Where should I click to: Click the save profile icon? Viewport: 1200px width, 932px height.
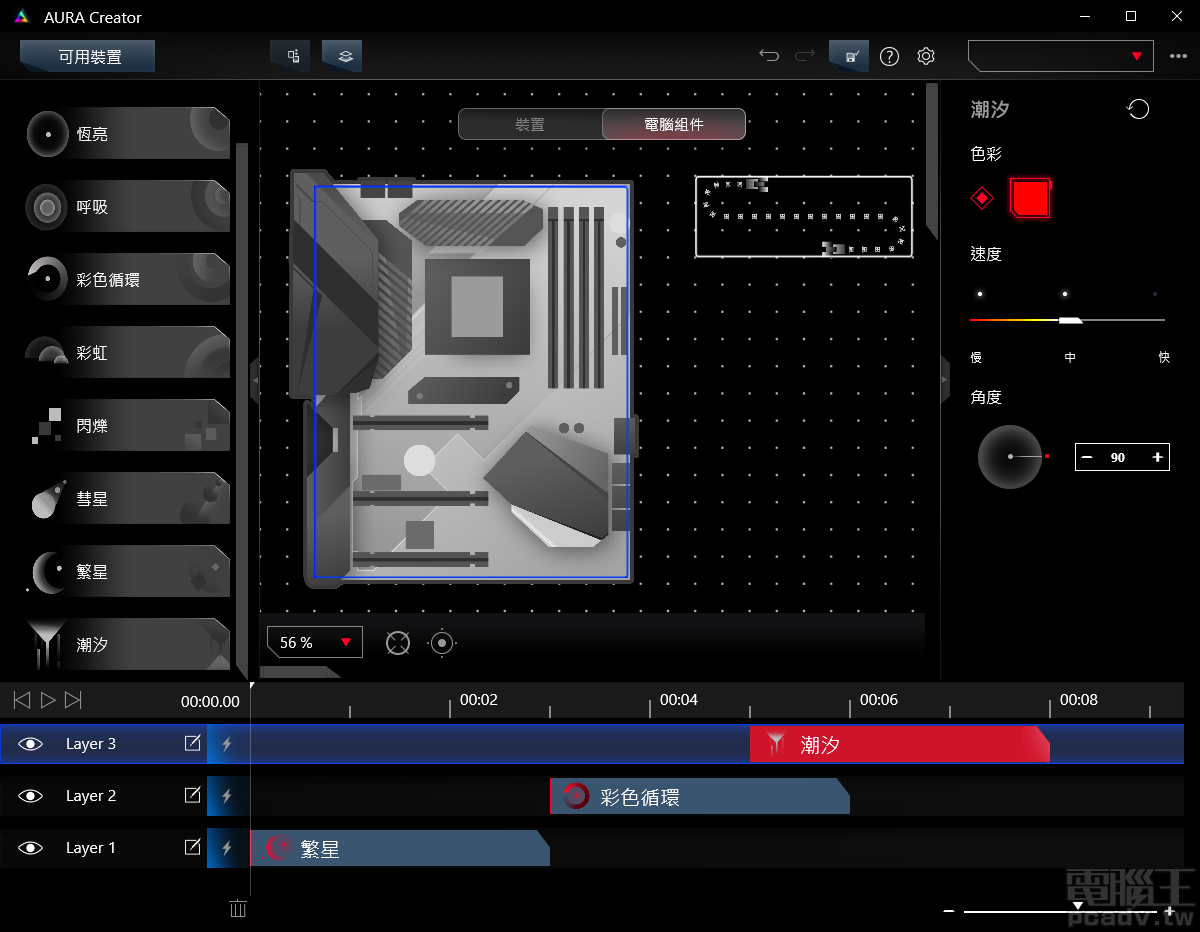point(849,56)
